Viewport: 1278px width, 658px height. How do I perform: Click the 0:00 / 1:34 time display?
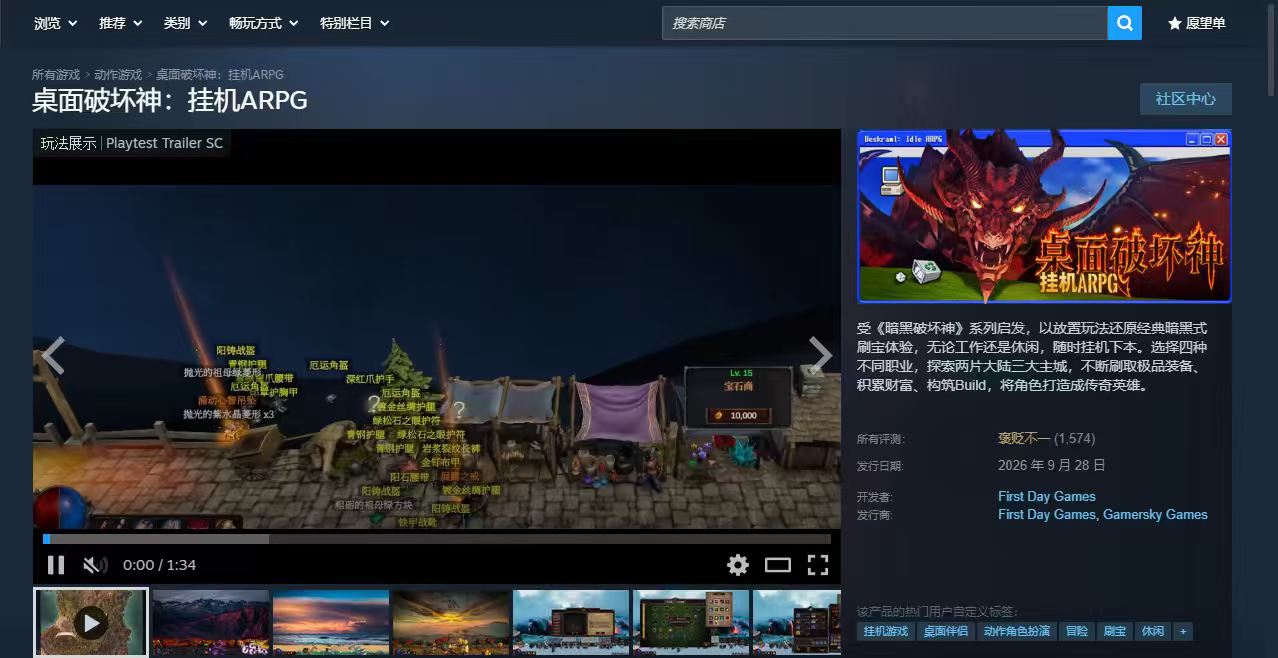(x=160, y=565)
